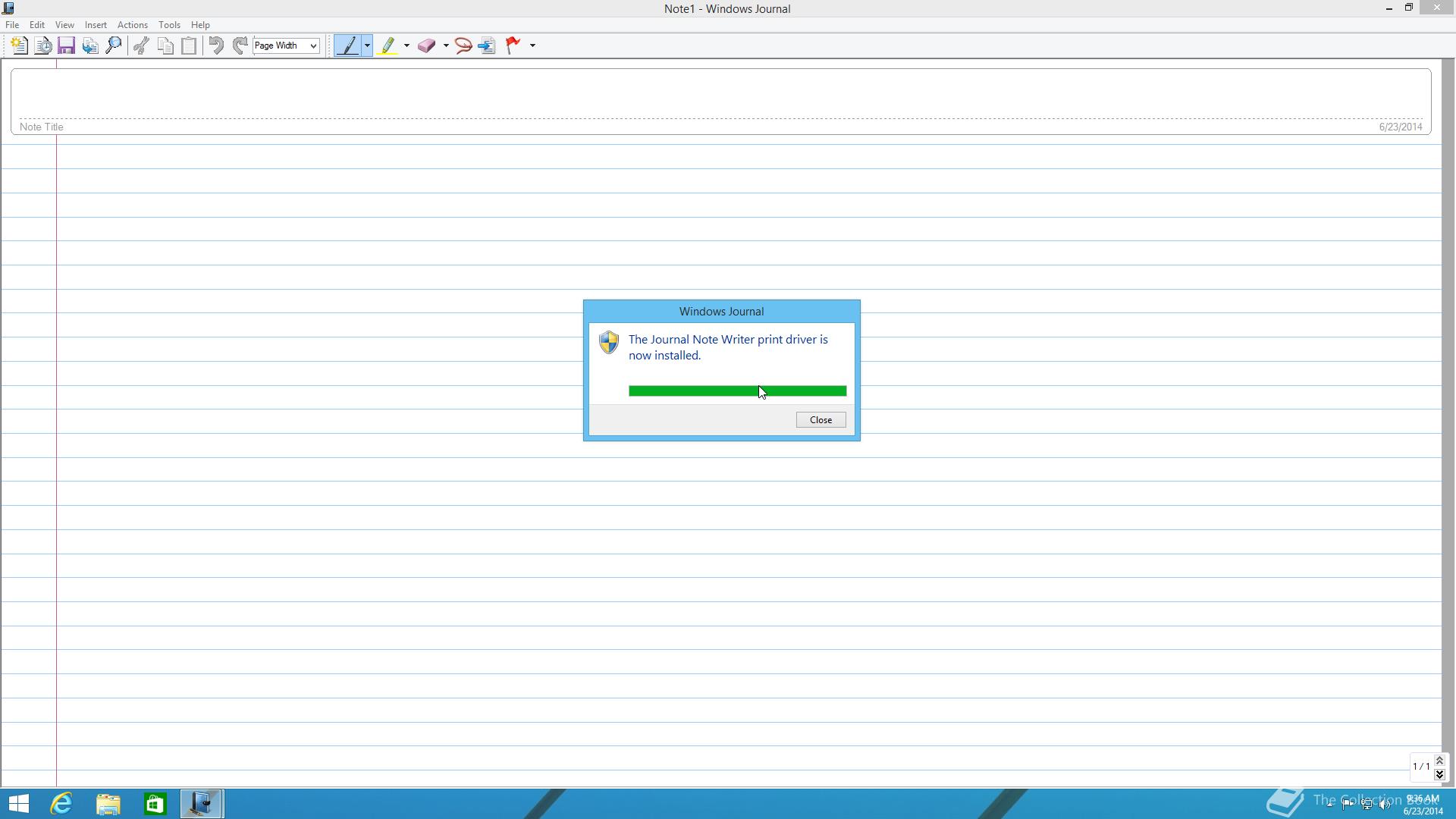Open the View Recent Notes icon
Viewport: 1456px width, 819px height.
[x=43, y=45]
